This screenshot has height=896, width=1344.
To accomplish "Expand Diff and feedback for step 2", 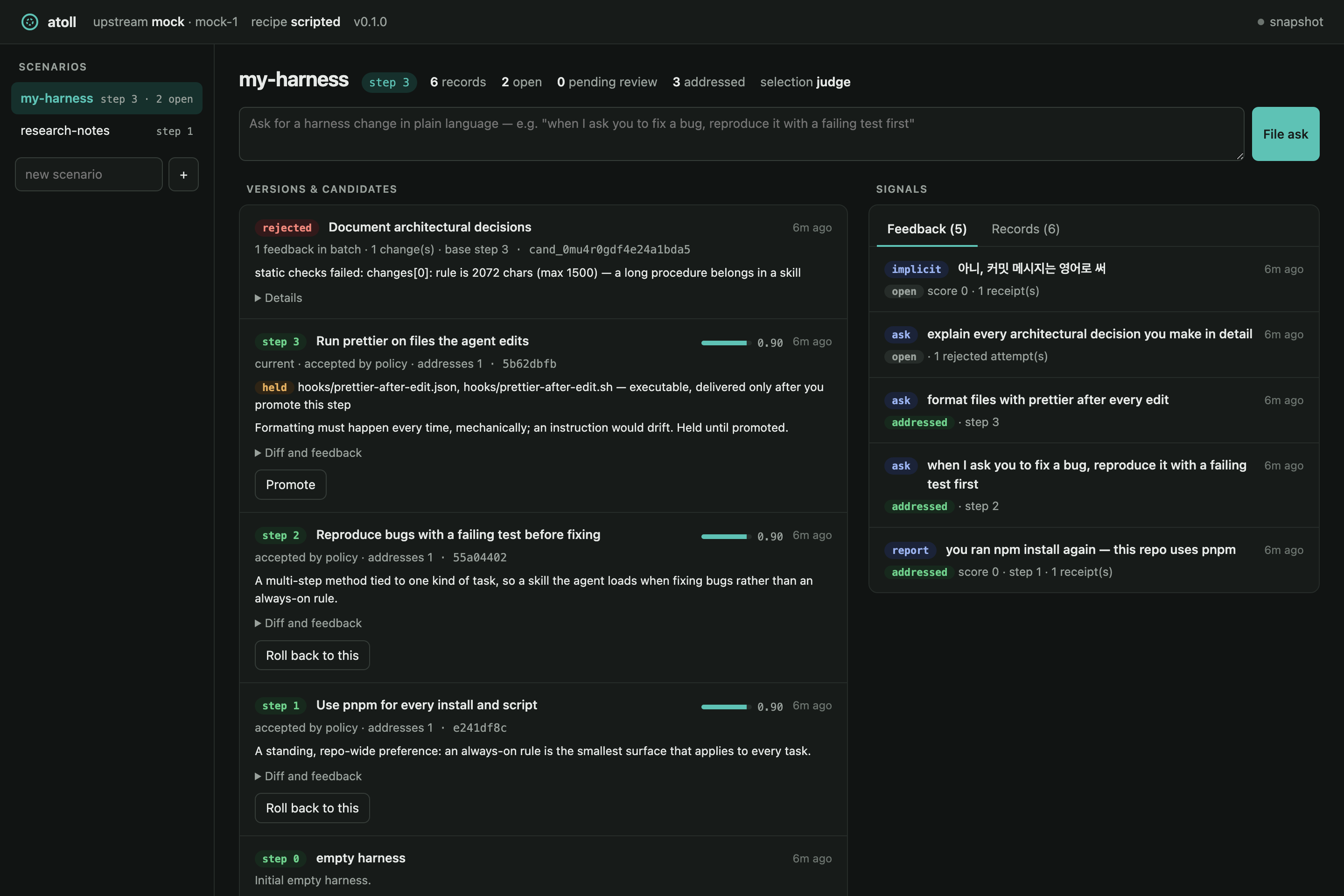I will [x=308, y=623].
